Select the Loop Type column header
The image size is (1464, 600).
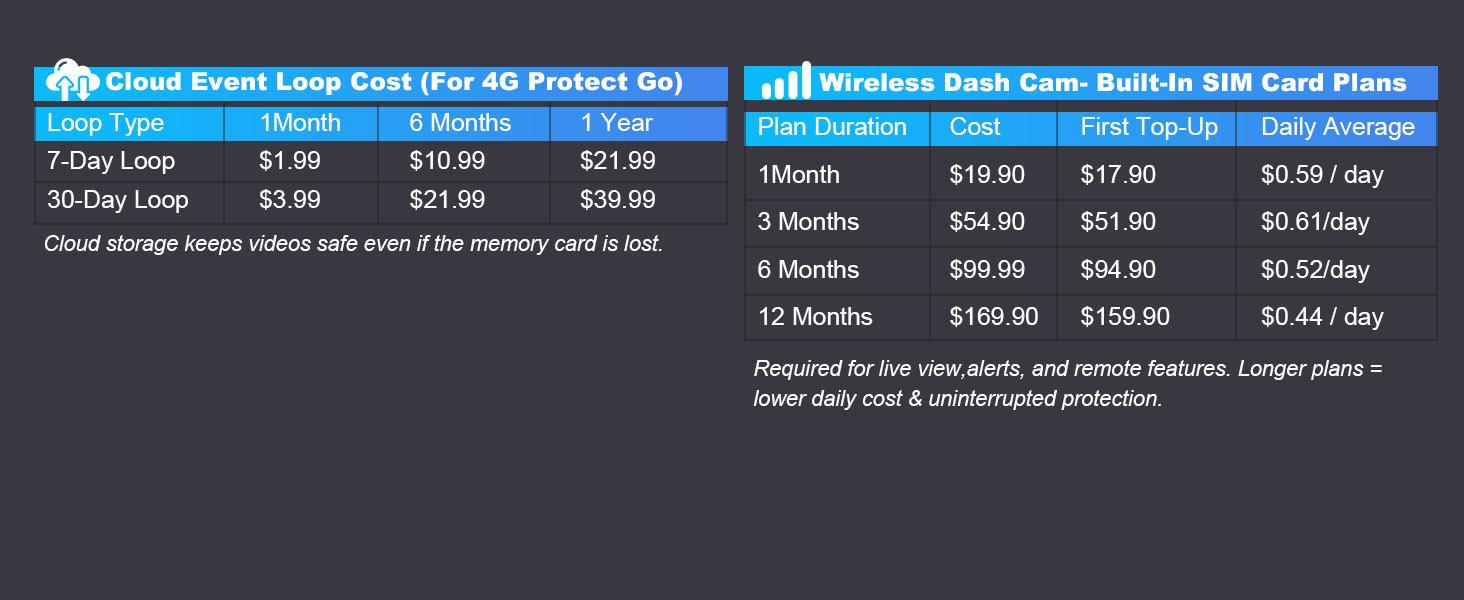105,123
